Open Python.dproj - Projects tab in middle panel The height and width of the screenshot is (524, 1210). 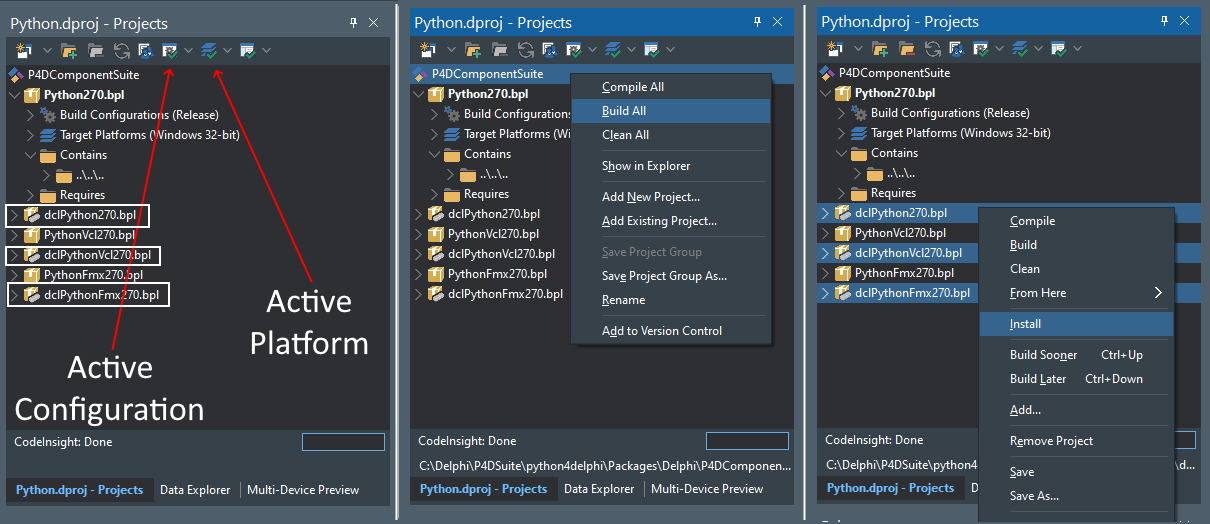(483, 489)
